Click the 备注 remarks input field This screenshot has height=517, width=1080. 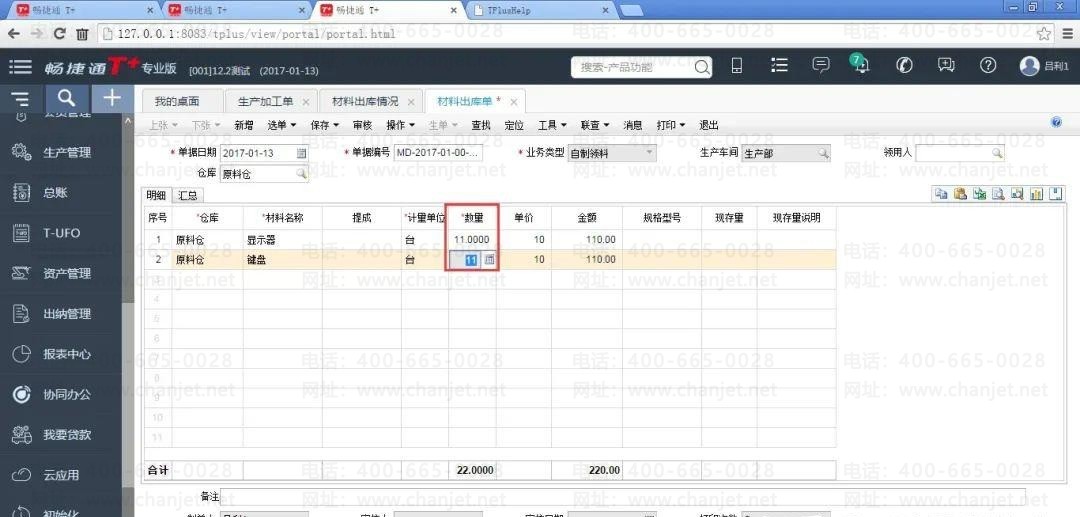(622, 496)
